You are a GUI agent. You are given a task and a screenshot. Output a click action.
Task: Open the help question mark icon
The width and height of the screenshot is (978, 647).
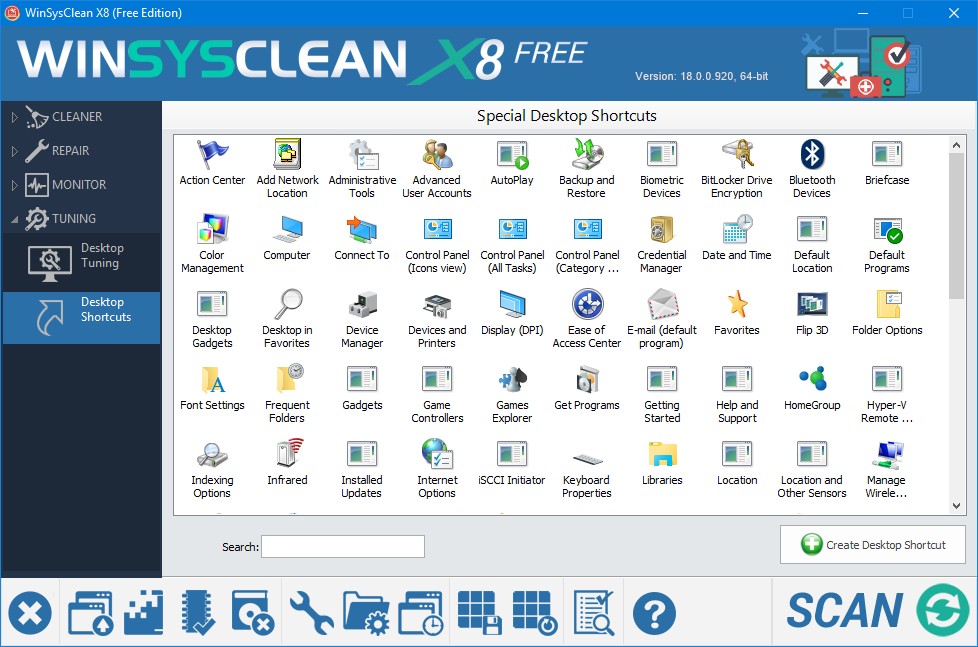654,613
